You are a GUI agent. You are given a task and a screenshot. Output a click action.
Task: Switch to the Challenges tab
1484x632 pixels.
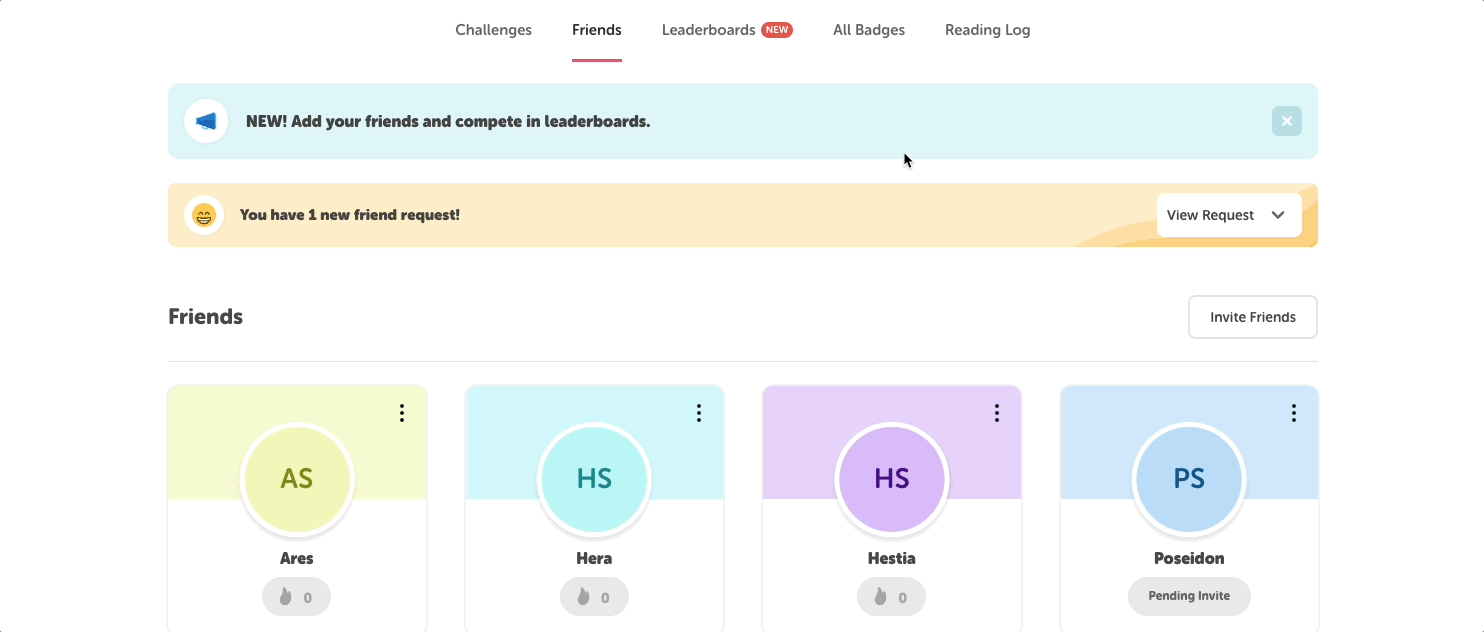point(493,29)
